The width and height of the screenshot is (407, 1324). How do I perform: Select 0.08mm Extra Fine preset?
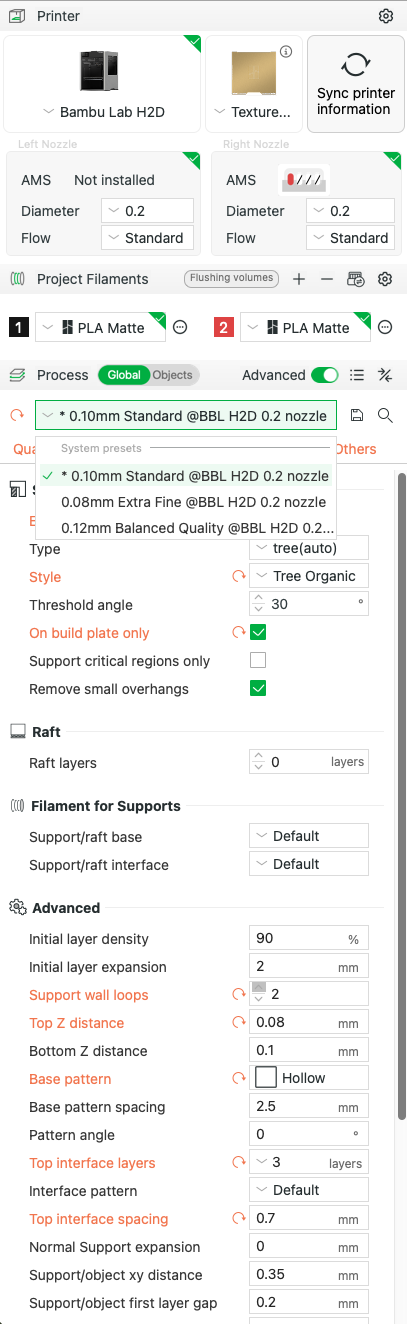click(193, 501)
